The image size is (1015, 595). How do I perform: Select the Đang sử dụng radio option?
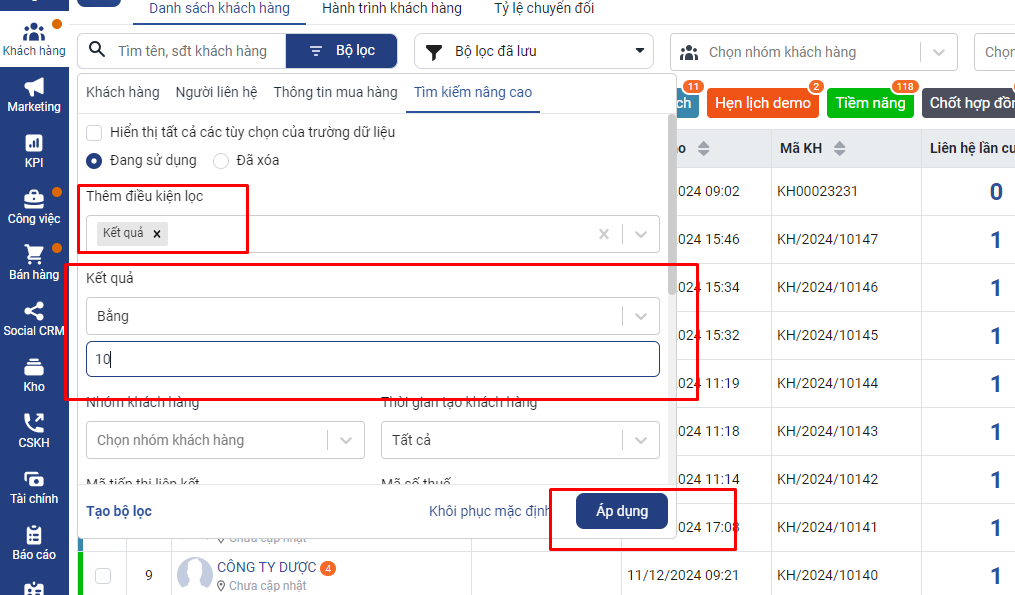point(94,160)
